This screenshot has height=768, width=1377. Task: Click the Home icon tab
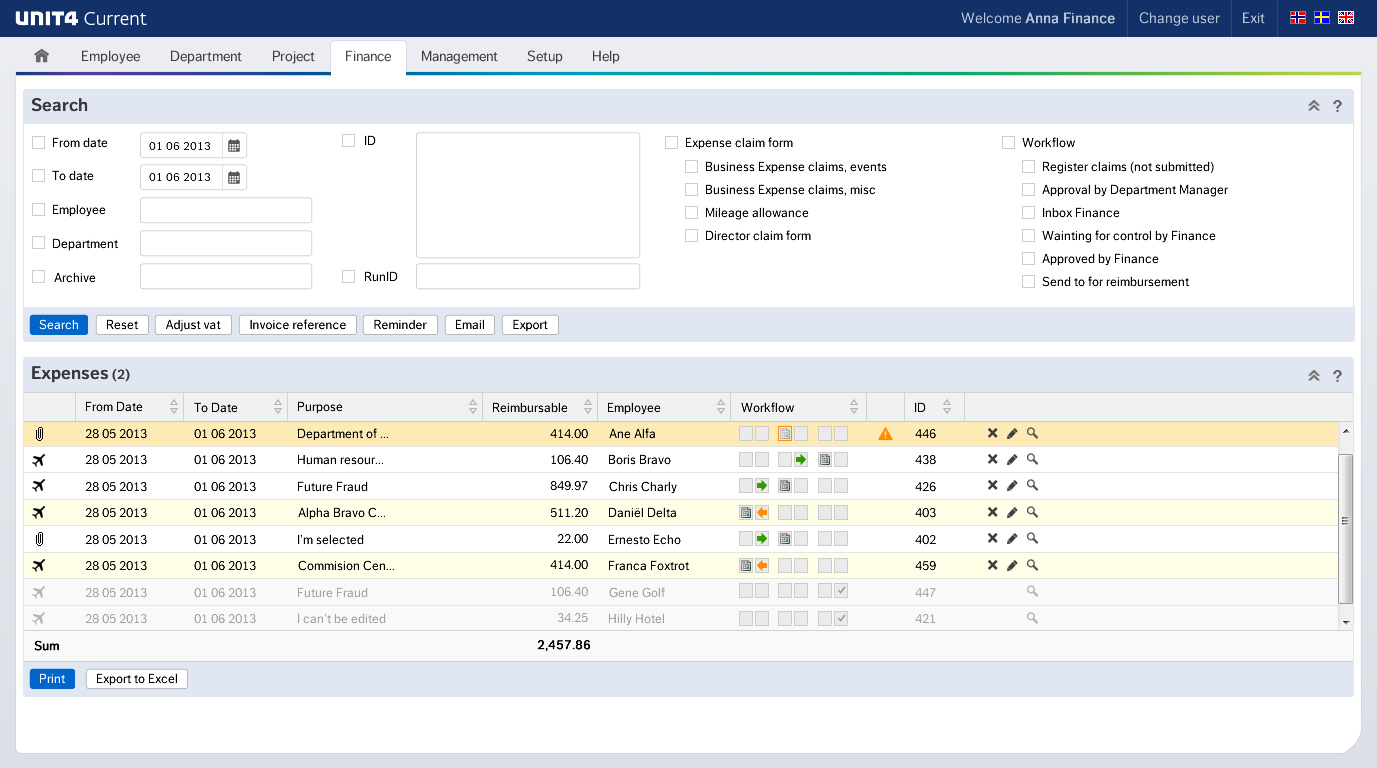[x=41, y=56]
